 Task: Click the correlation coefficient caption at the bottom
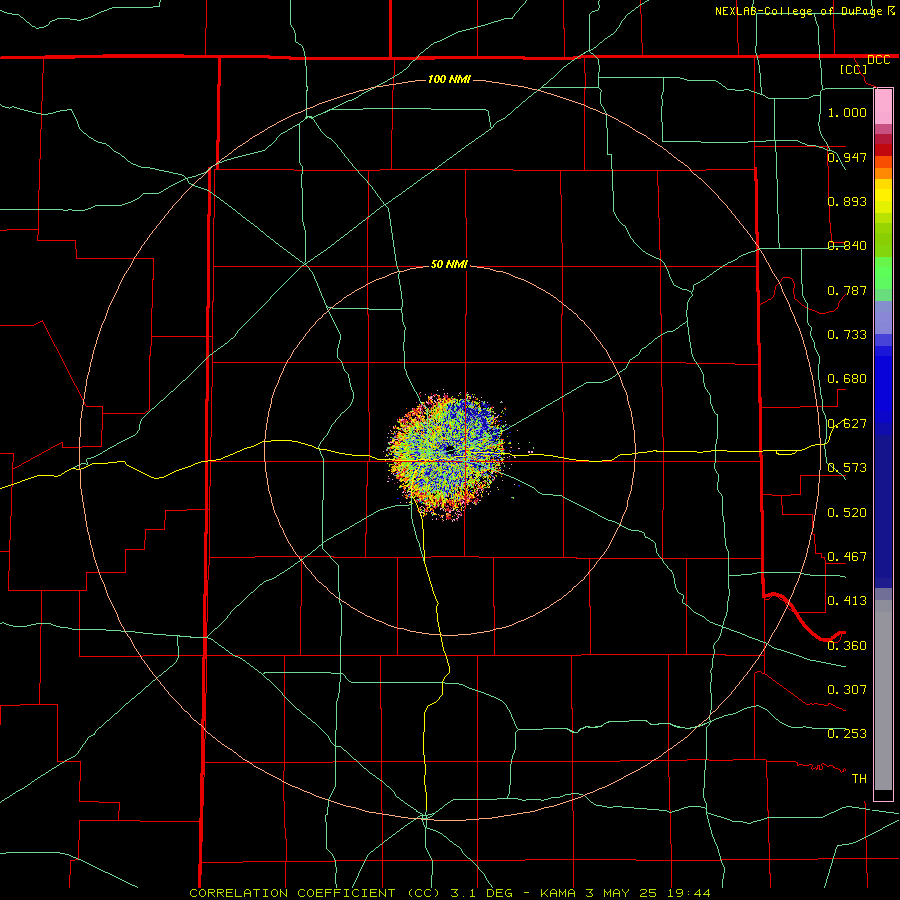450,893
